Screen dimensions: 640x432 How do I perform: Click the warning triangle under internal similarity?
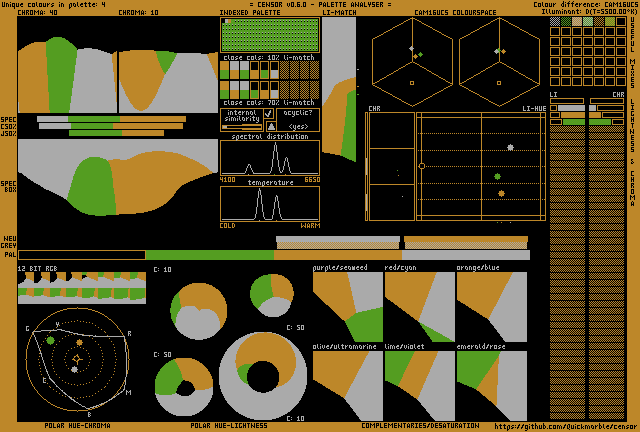[272, 126]
